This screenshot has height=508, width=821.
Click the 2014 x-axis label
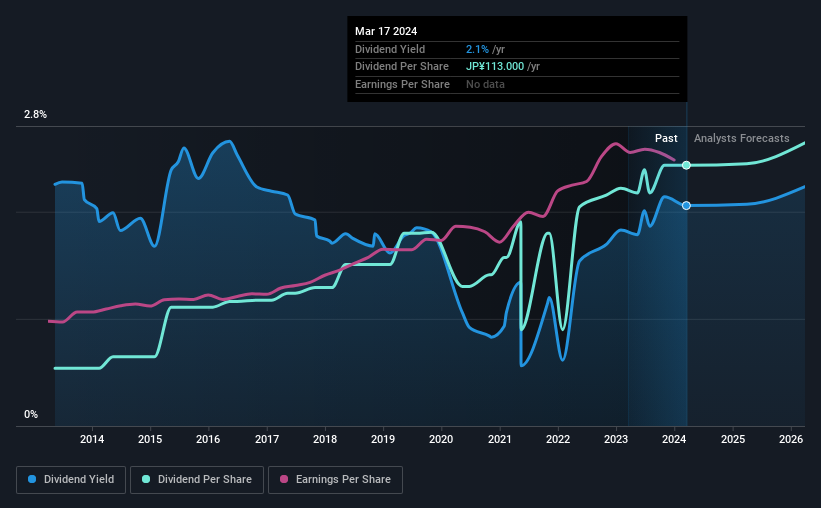92,439
